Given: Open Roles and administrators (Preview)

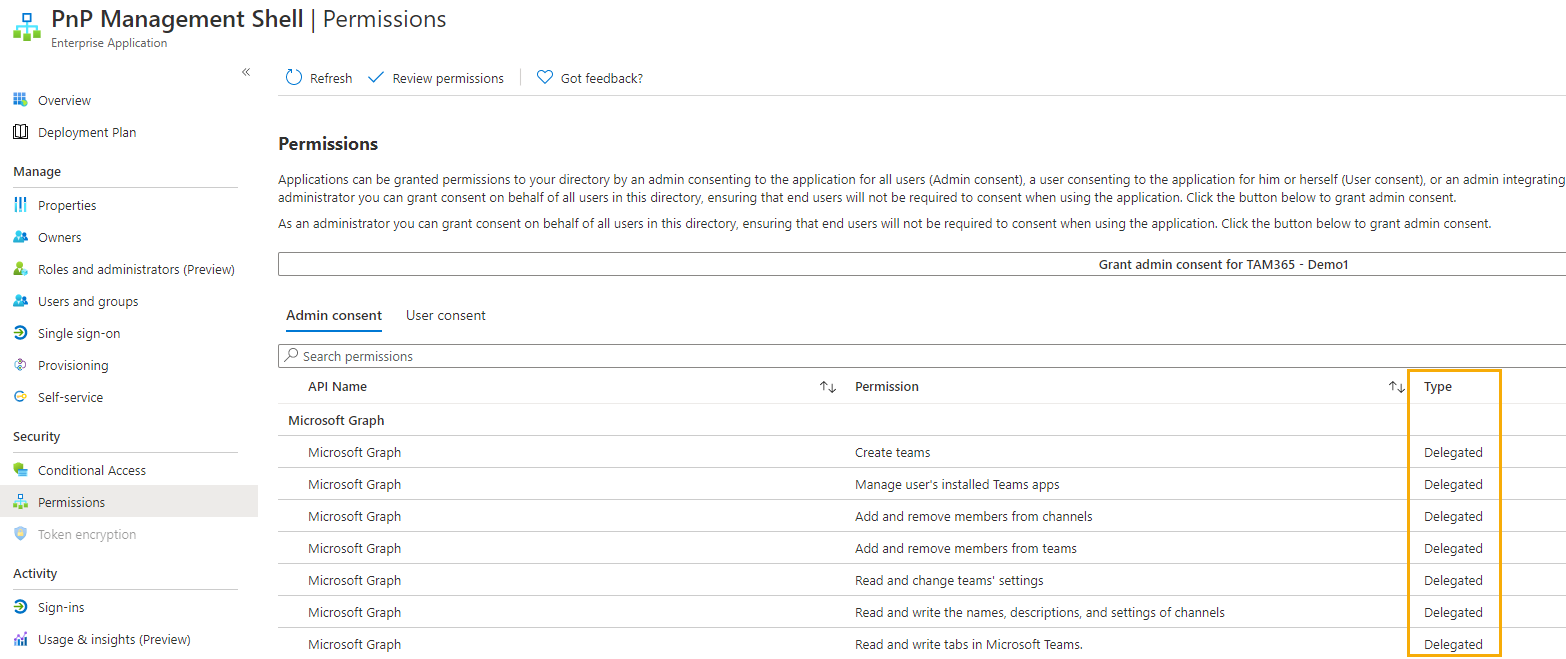Looking at the screenshot, I should [136, 269].
